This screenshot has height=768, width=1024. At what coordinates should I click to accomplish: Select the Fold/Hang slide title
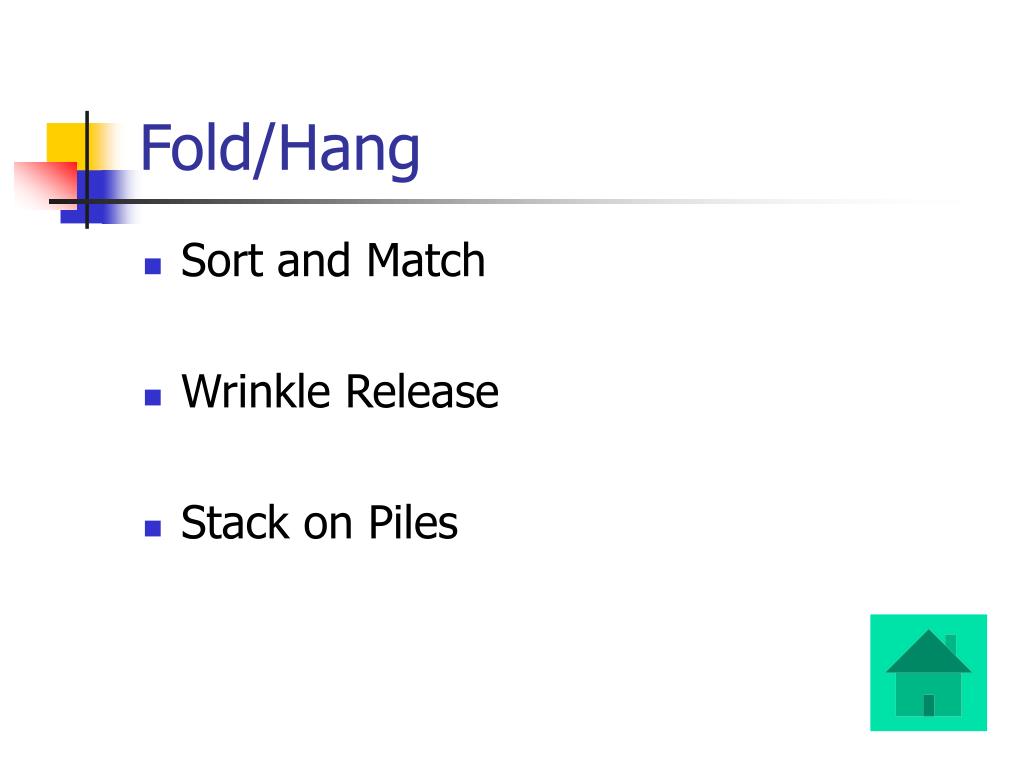point(280,150)
